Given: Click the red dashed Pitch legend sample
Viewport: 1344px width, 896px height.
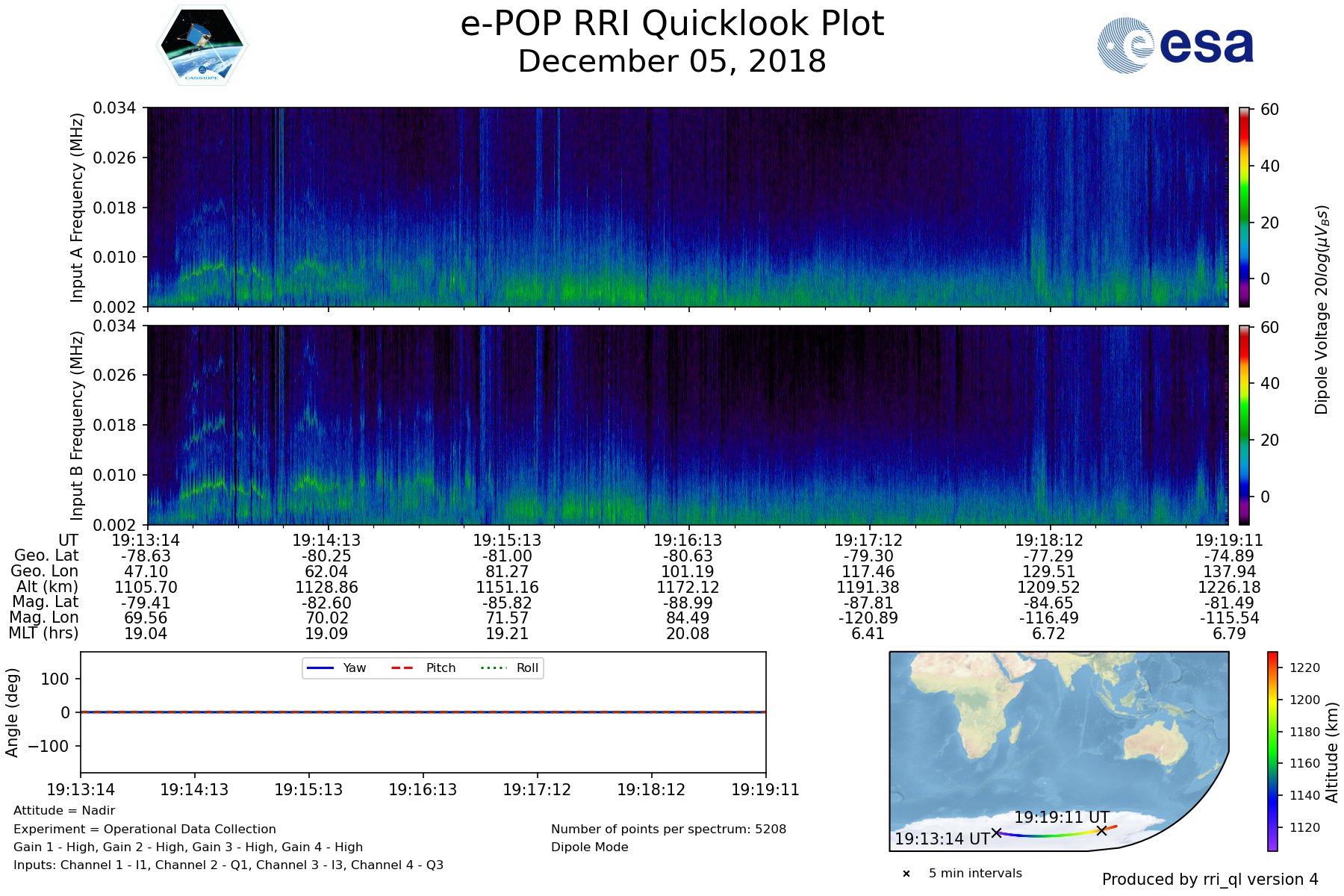Looking at the screenshot, I should (402, 668).
